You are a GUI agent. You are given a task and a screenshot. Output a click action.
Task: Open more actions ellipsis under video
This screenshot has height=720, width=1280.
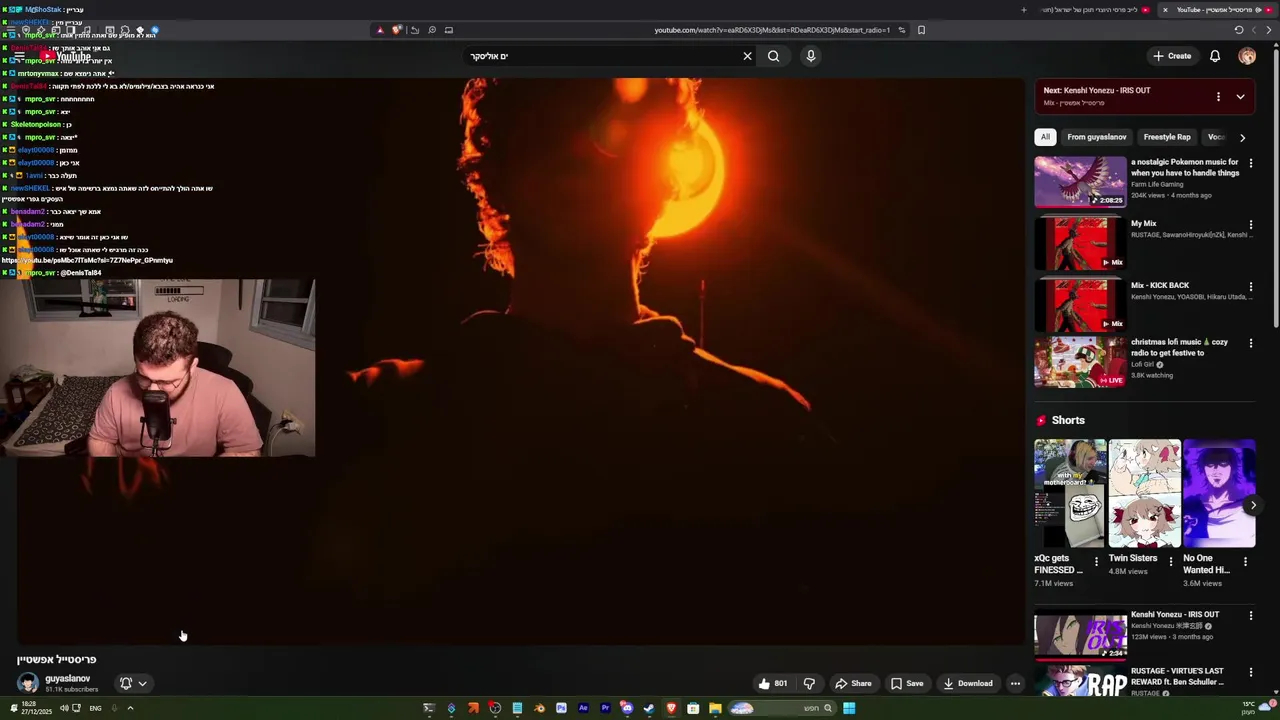[x=1015, y=684]
